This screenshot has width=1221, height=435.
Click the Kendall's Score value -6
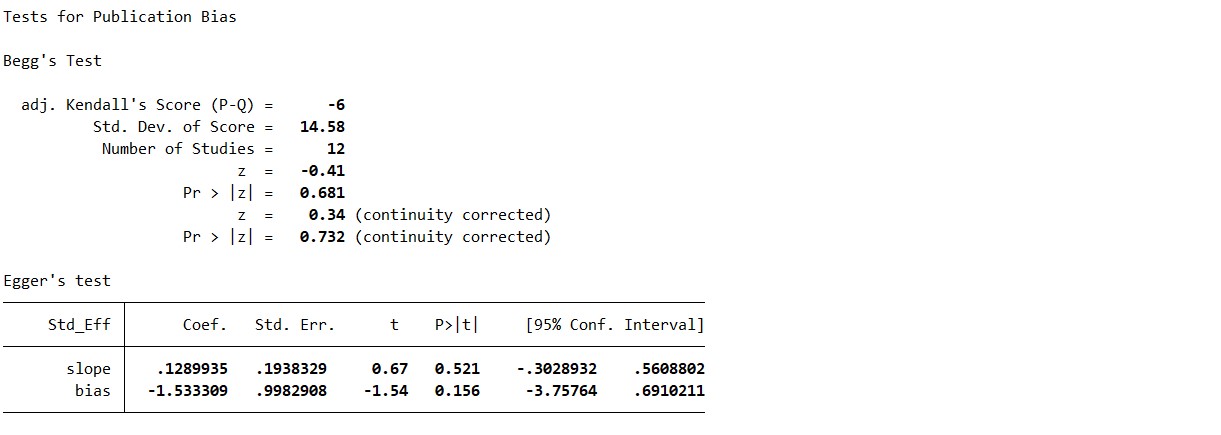(x=335, y=105)
